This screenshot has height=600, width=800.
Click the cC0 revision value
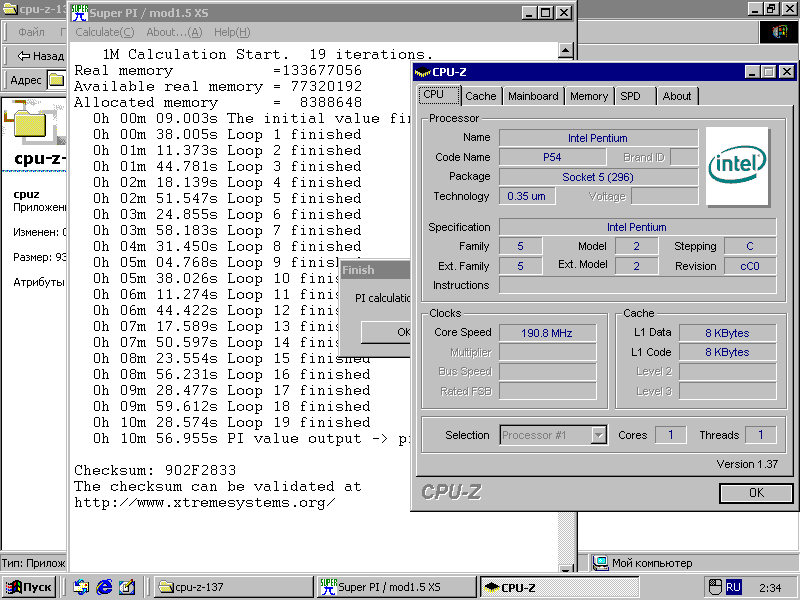click(750, 266)
